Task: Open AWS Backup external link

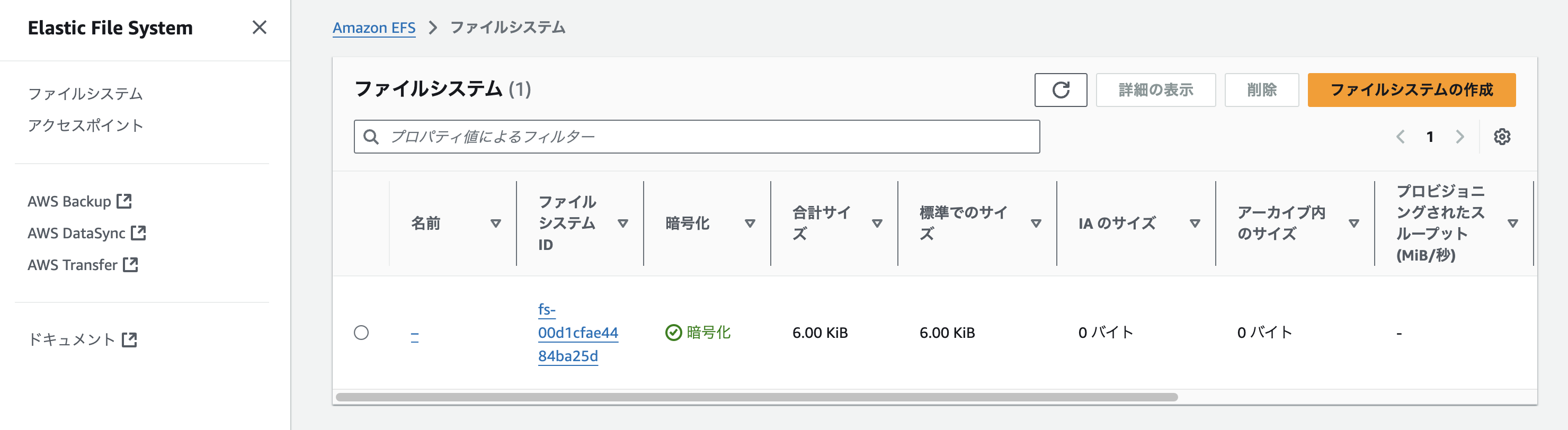Action: [80, 201]
